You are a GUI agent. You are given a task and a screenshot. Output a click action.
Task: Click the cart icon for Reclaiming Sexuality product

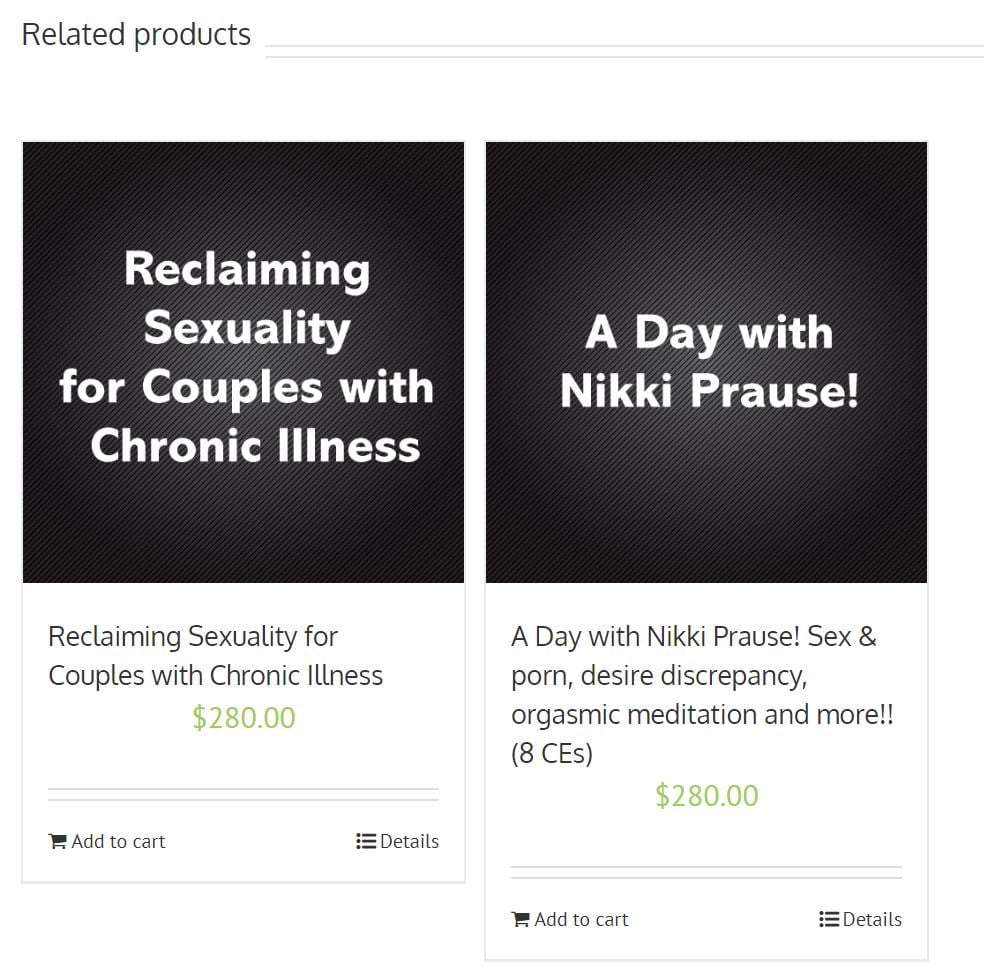pos(57,842)
